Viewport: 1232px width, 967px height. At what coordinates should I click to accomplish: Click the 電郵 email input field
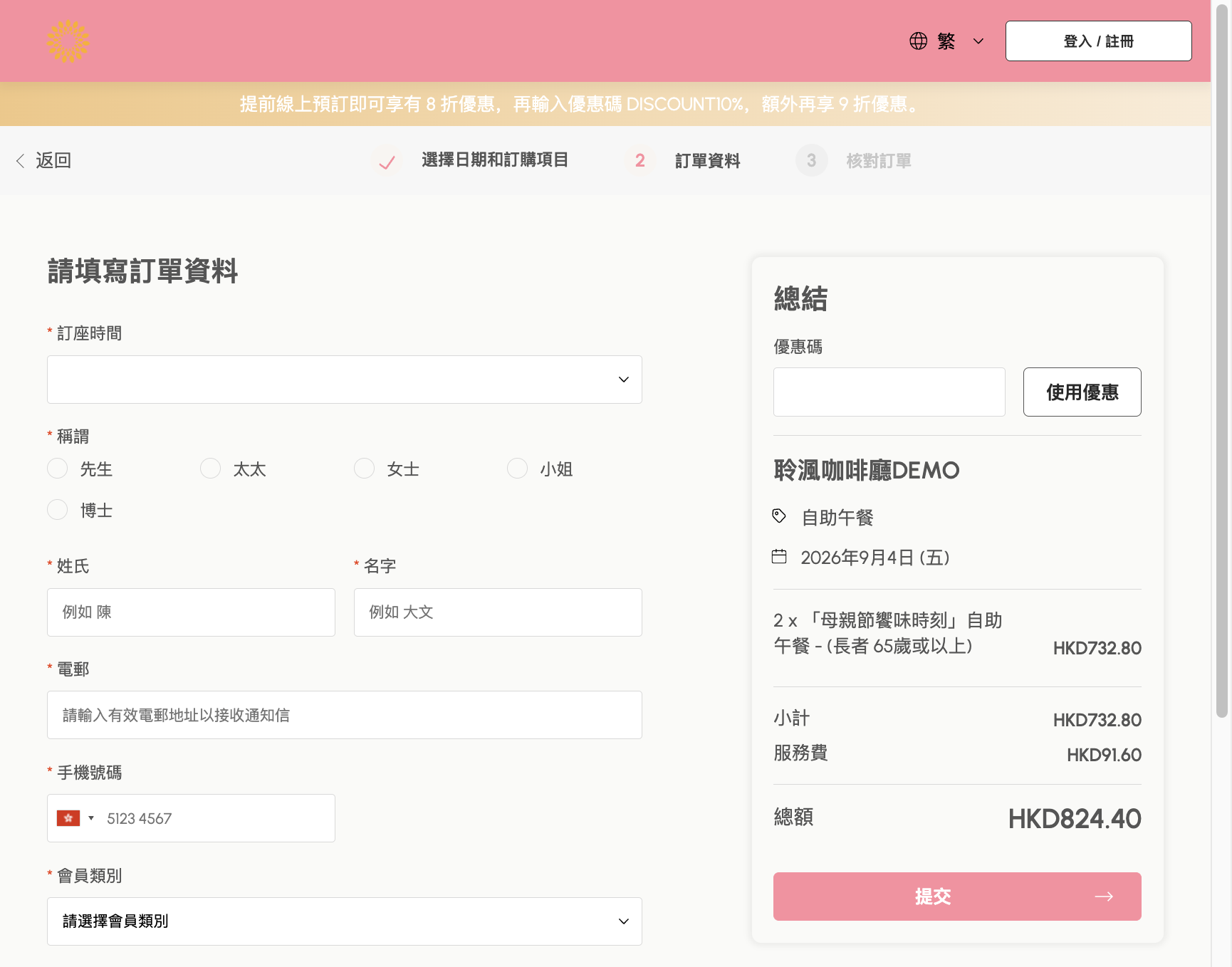coord(345,715)
